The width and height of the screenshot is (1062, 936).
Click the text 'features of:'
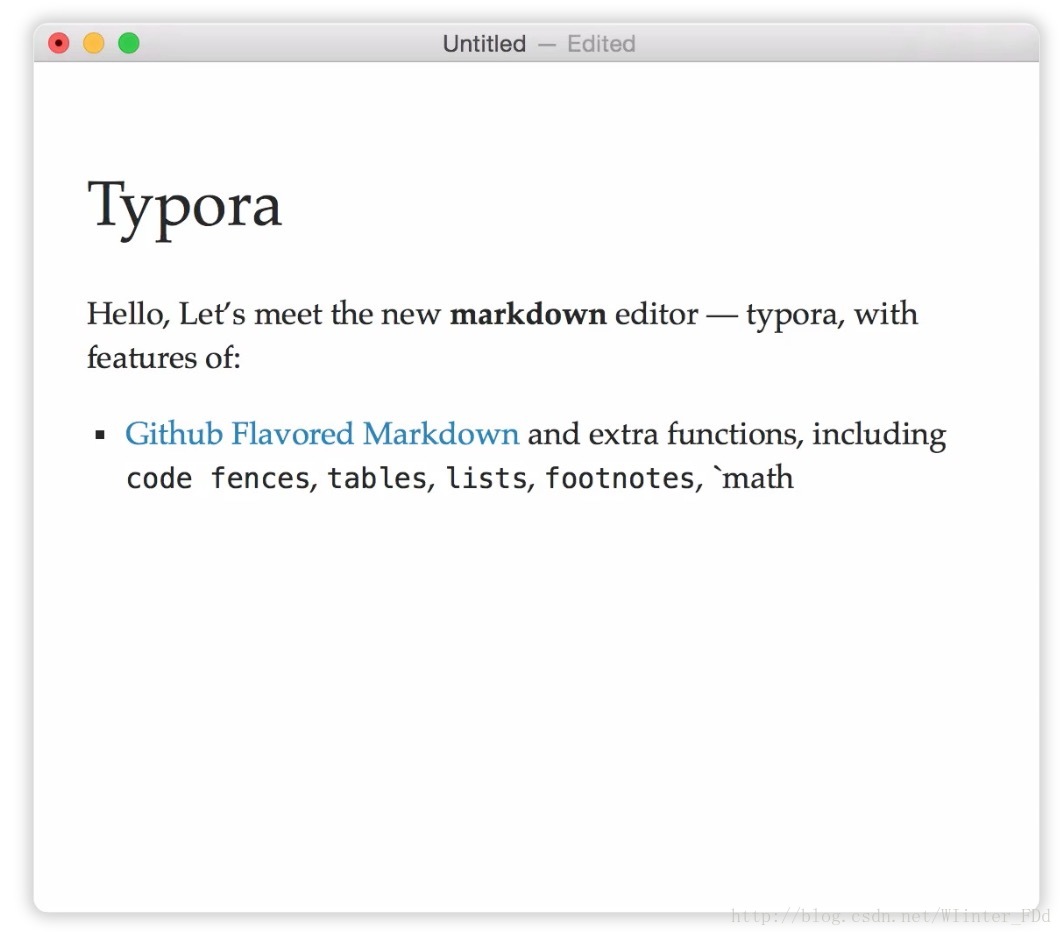(164, 358)
